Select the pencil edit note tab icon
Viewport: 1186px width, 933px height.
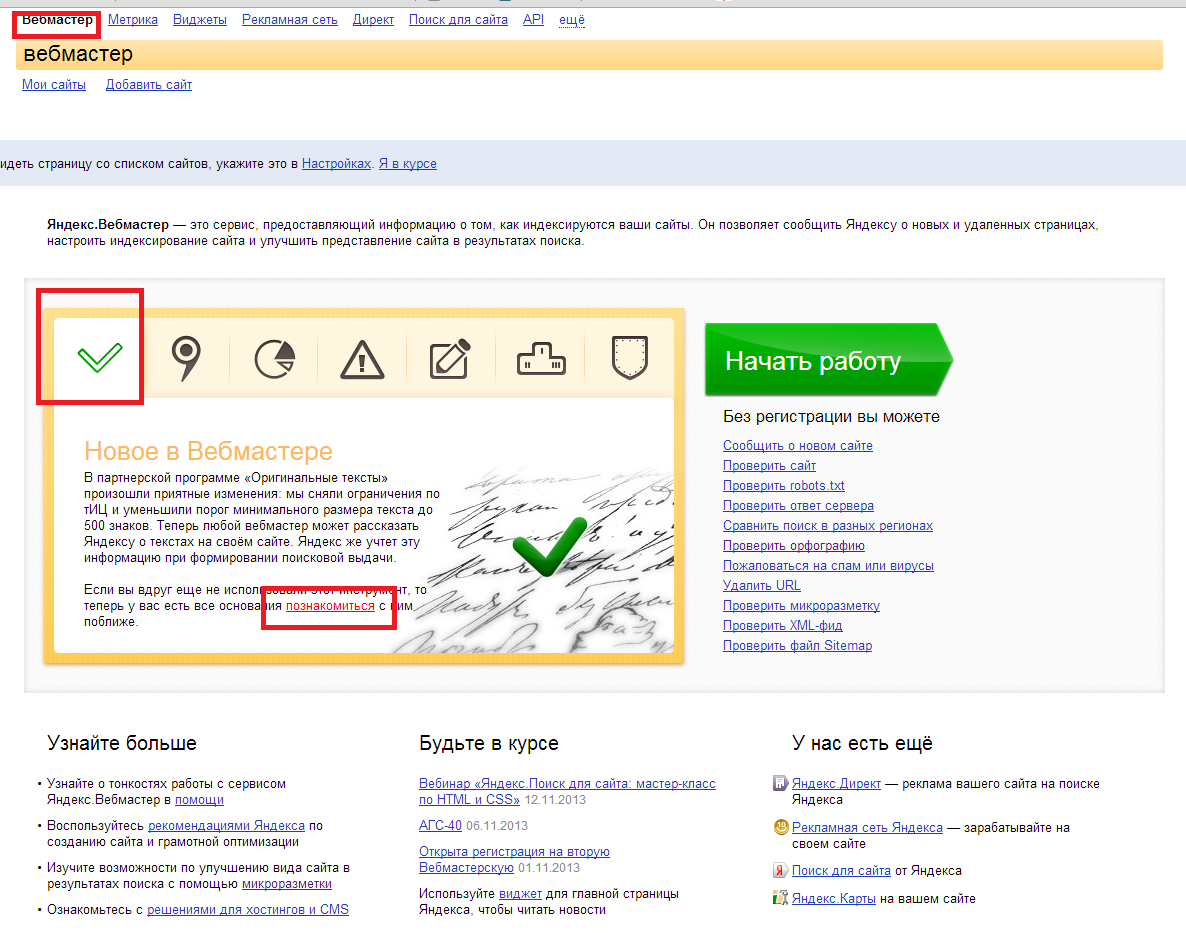click(x=450, y=358)
